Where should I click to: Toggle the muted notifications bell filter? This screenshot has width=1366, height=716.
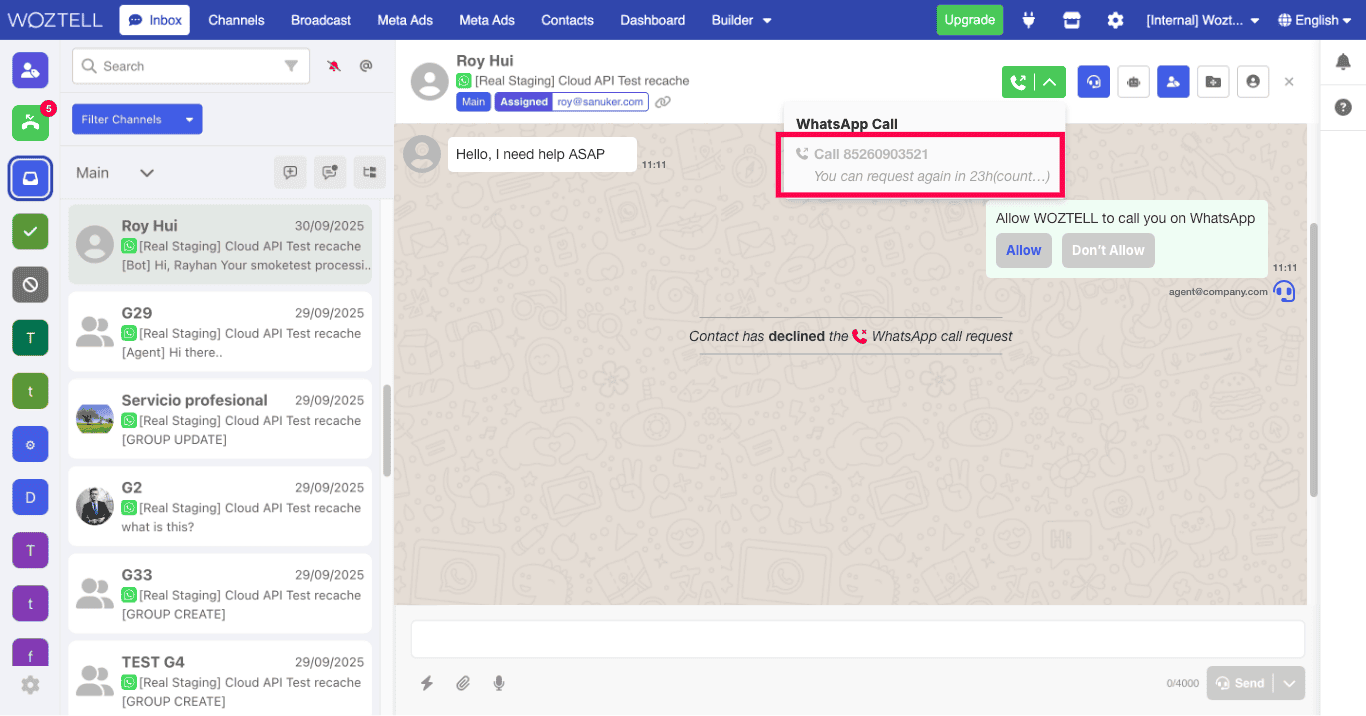(x=333, y=66)
